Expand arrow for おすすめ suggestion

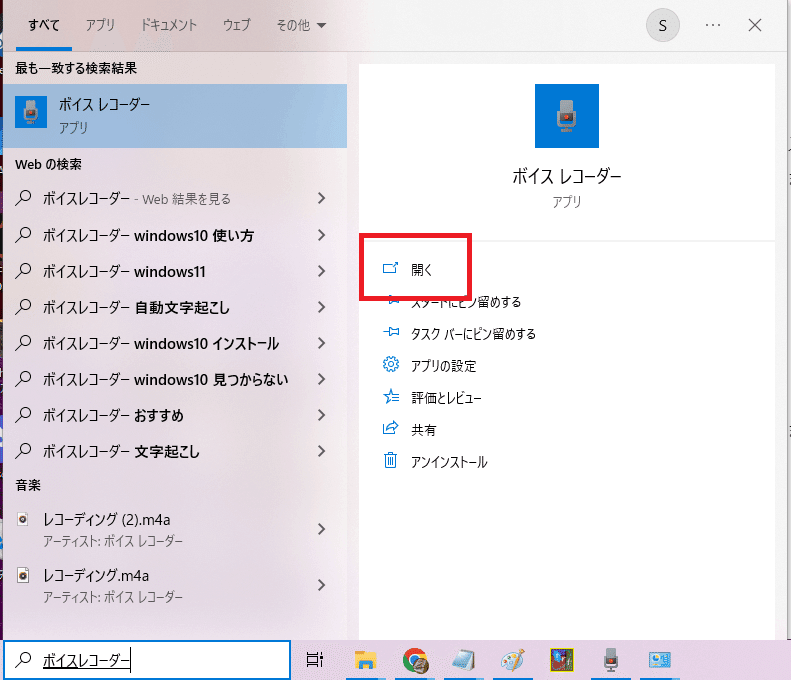(x=321, y=415)
